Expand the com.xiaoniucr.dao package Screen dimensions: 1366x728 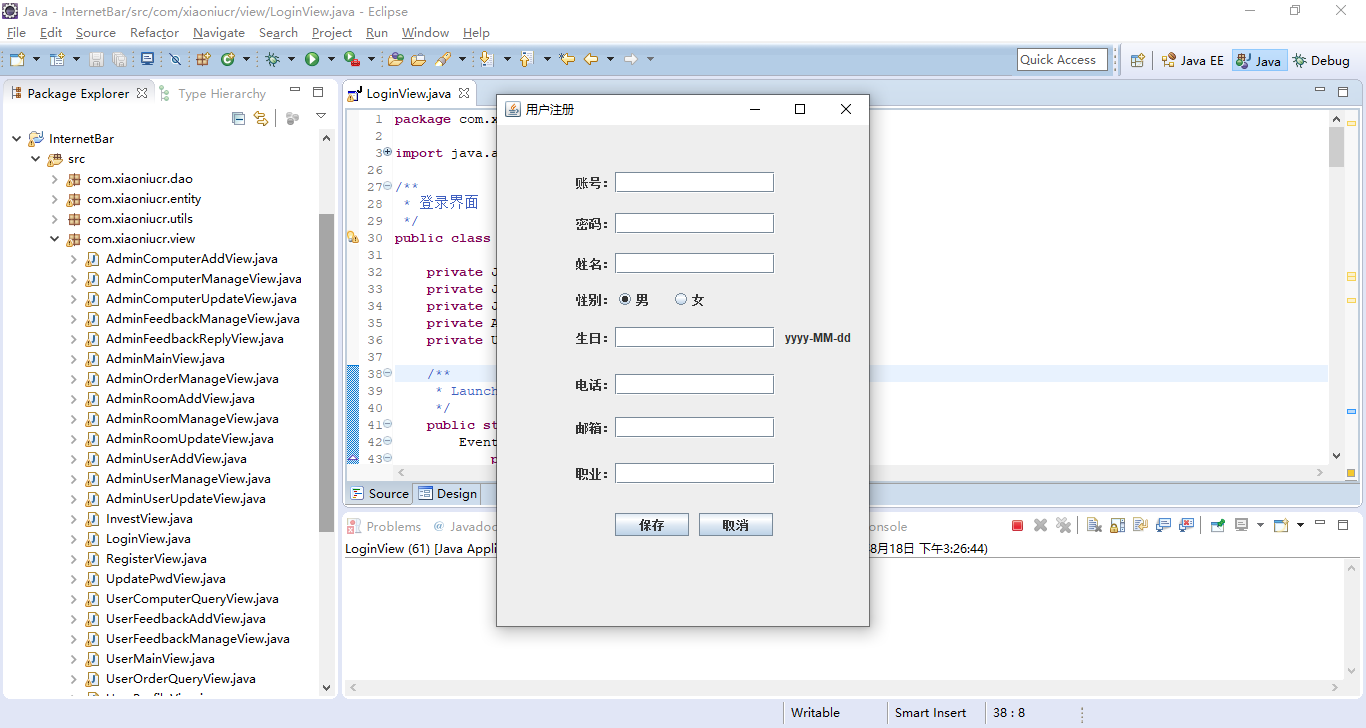click(x=55, y=179)
